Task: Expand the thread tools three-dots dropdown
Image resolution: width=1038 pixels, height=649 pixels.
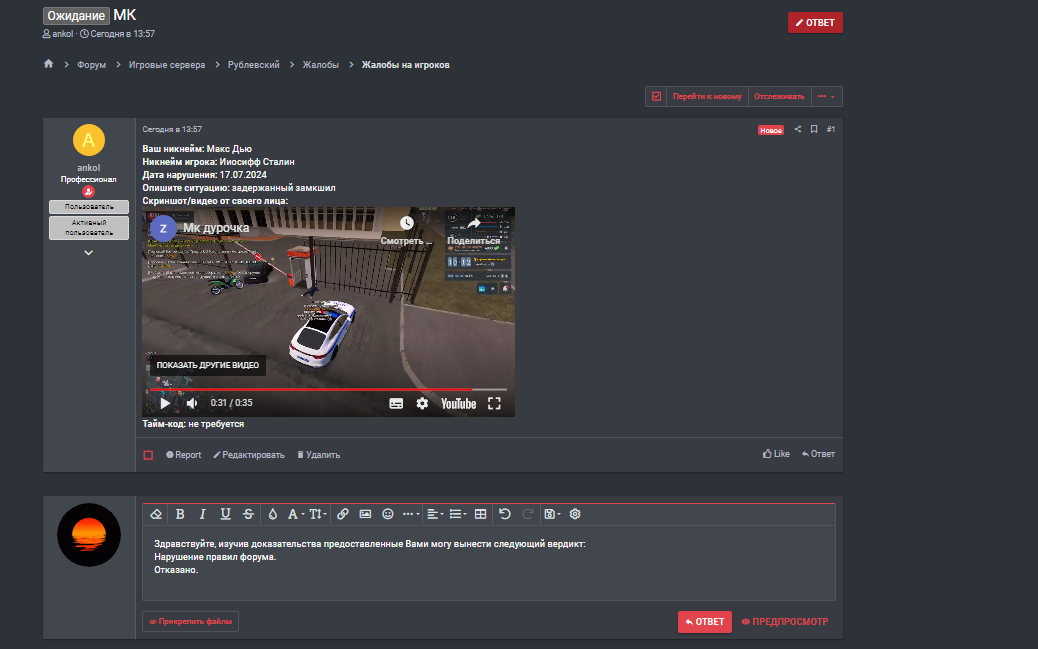Action: (827, 97)
